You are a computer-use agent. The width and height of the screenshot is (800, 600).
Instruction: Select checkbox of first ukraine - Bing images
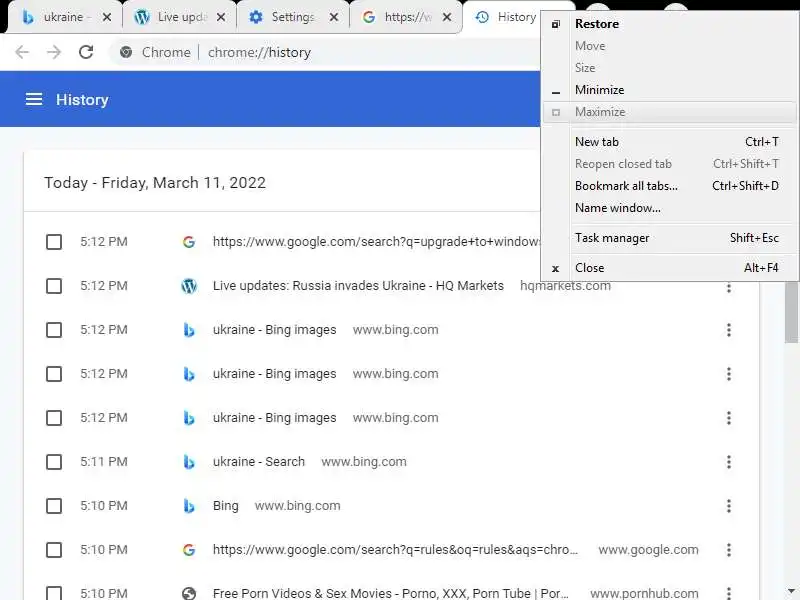[x=54, y=330]
